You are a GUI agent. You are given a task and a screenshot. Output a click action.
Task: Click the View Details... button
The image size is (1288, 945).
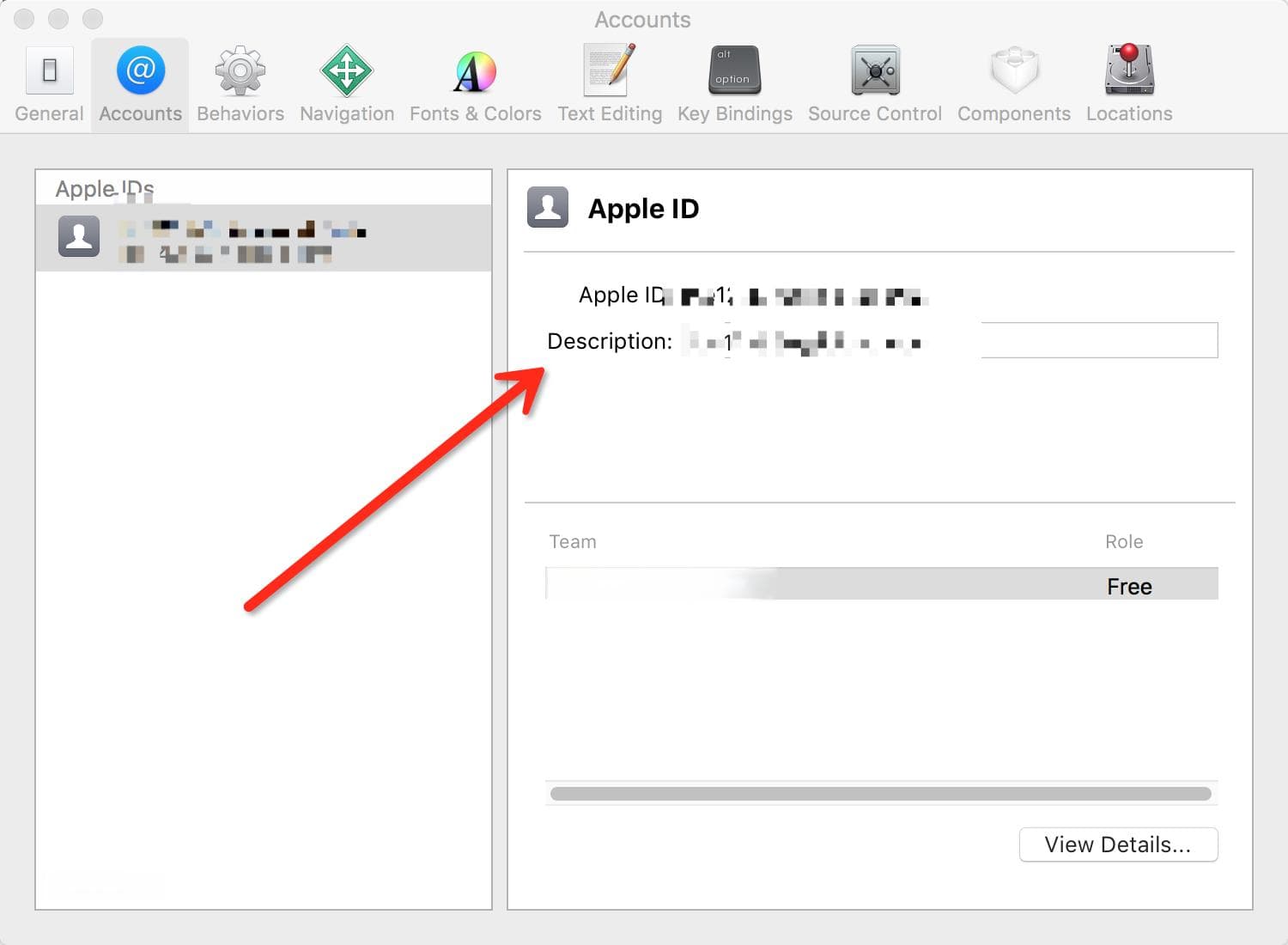click(x=1118, y=844)
